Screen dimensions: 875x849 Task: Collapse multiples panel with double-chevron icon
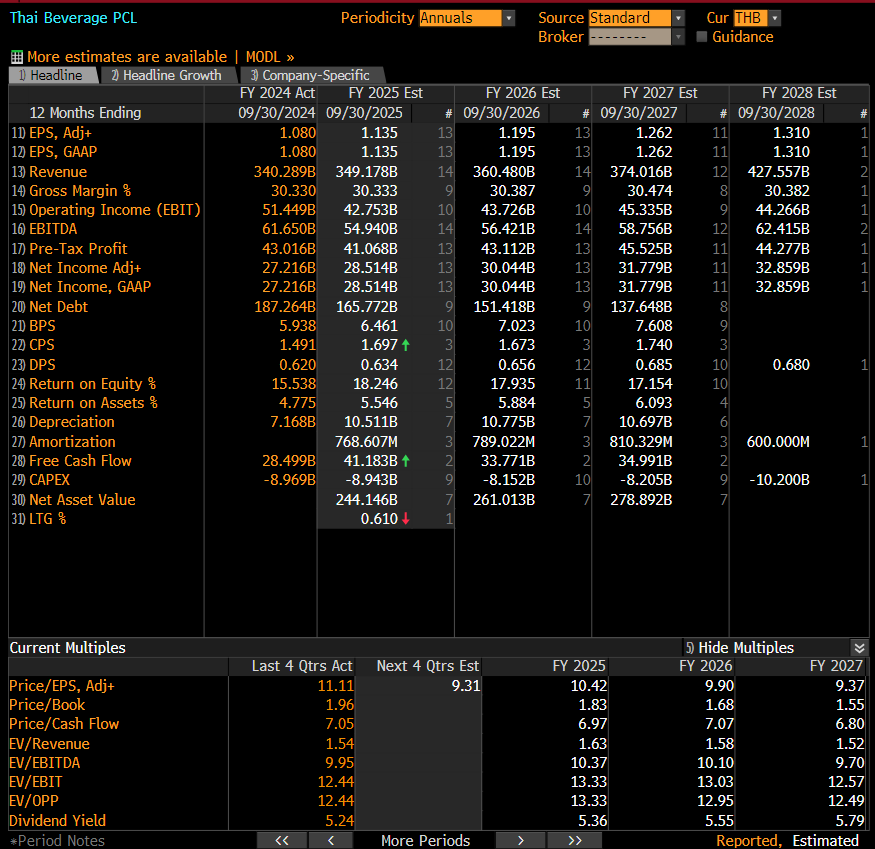click(x=858, y=648)
